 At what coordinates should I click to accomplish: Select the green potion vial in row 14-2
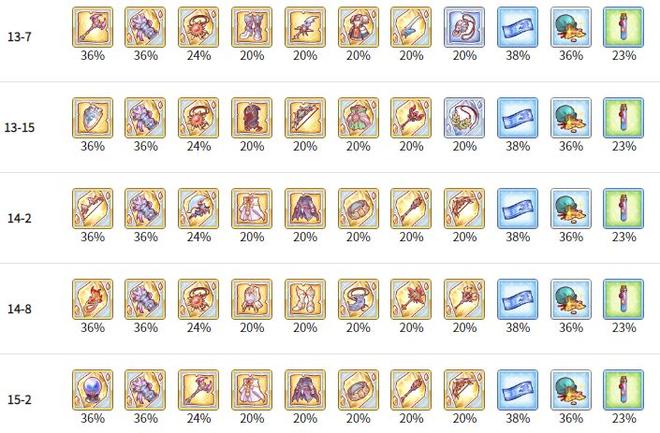tap(623, 209)
